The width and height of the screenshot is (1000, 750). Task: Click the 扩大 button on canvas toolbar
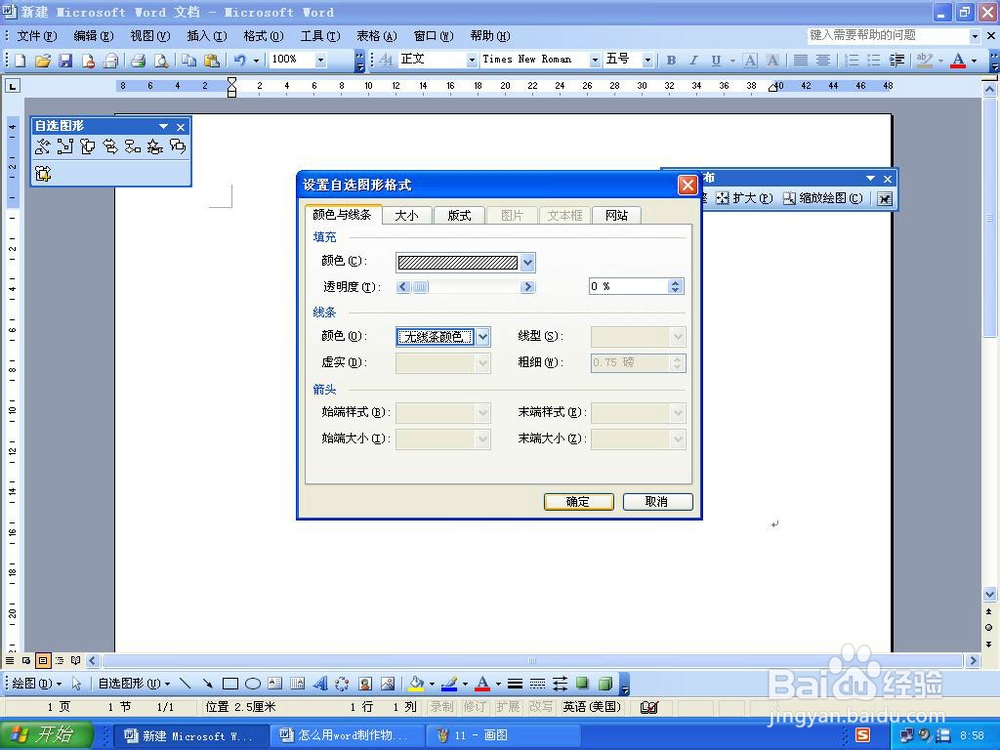click(744, 198)
